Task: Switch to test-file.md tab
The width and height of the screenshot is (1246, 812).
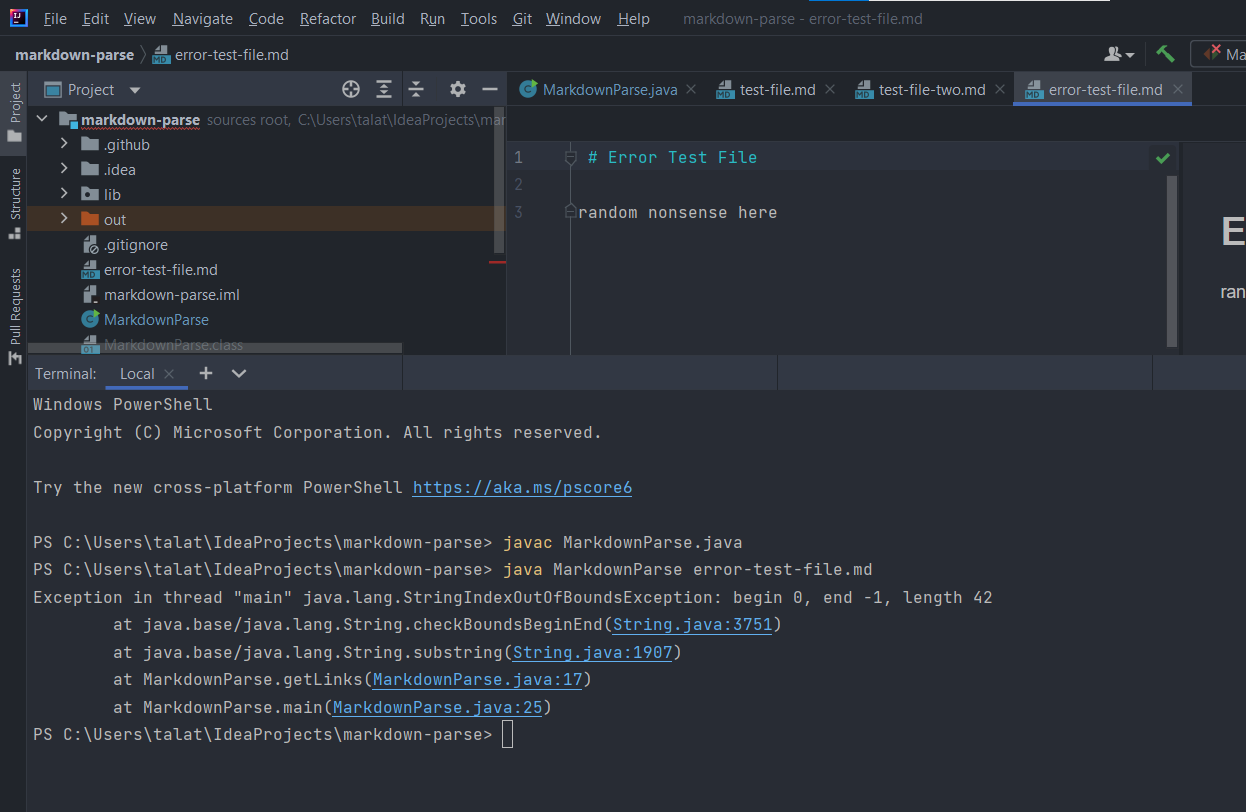Action: (778, 89)
